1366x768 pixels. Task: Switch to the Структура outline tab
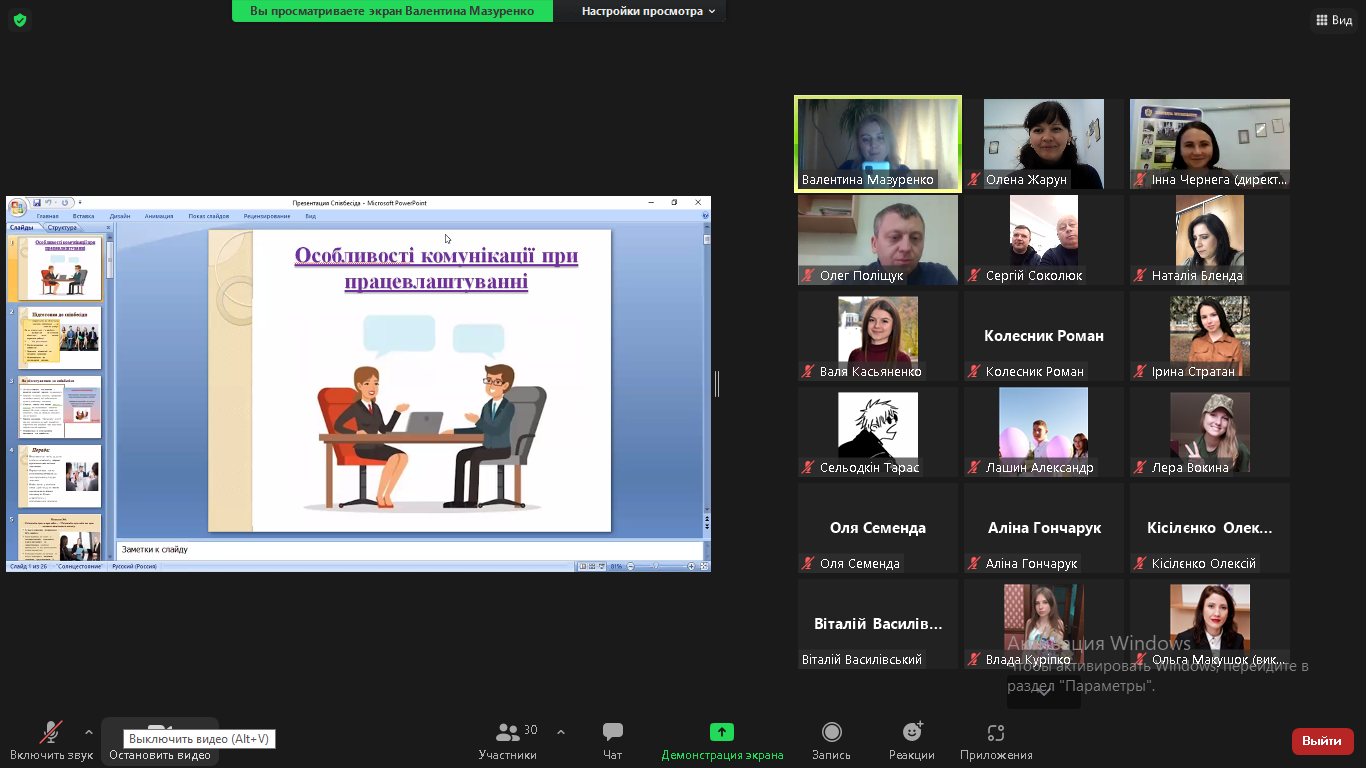62,228
